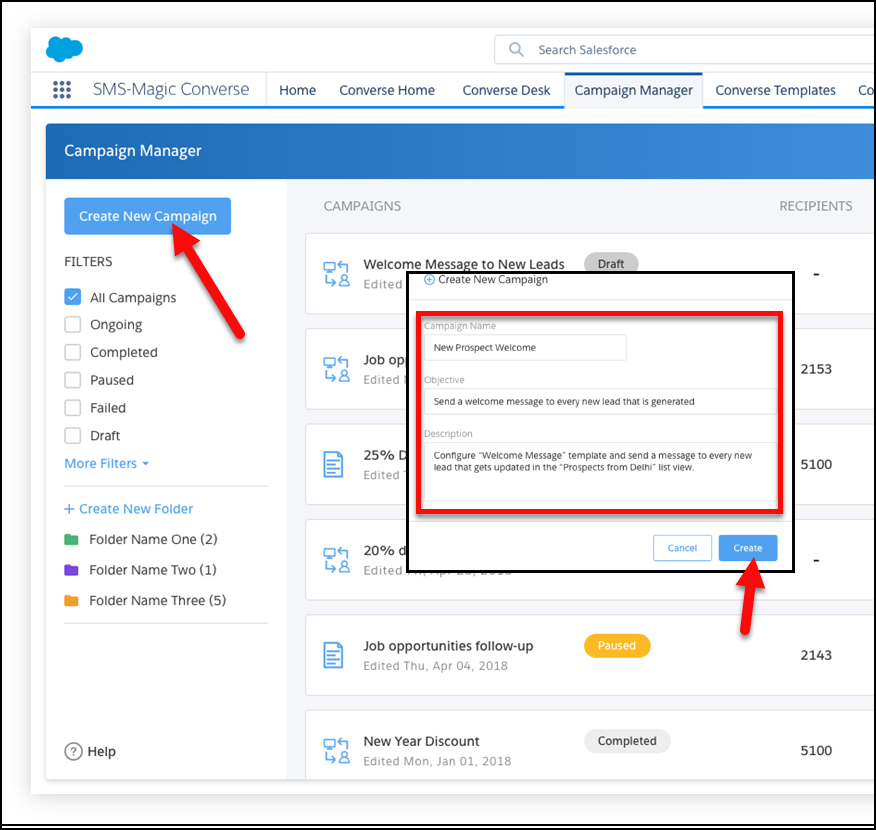
Task: Check the Ongoing filter
Action: click(x=73, y=325)
